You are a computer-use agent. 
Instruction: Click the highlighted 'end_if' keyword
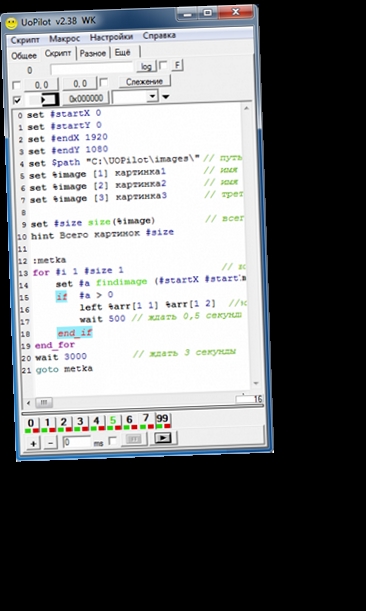pyautogui.click(x=74, y=332)
